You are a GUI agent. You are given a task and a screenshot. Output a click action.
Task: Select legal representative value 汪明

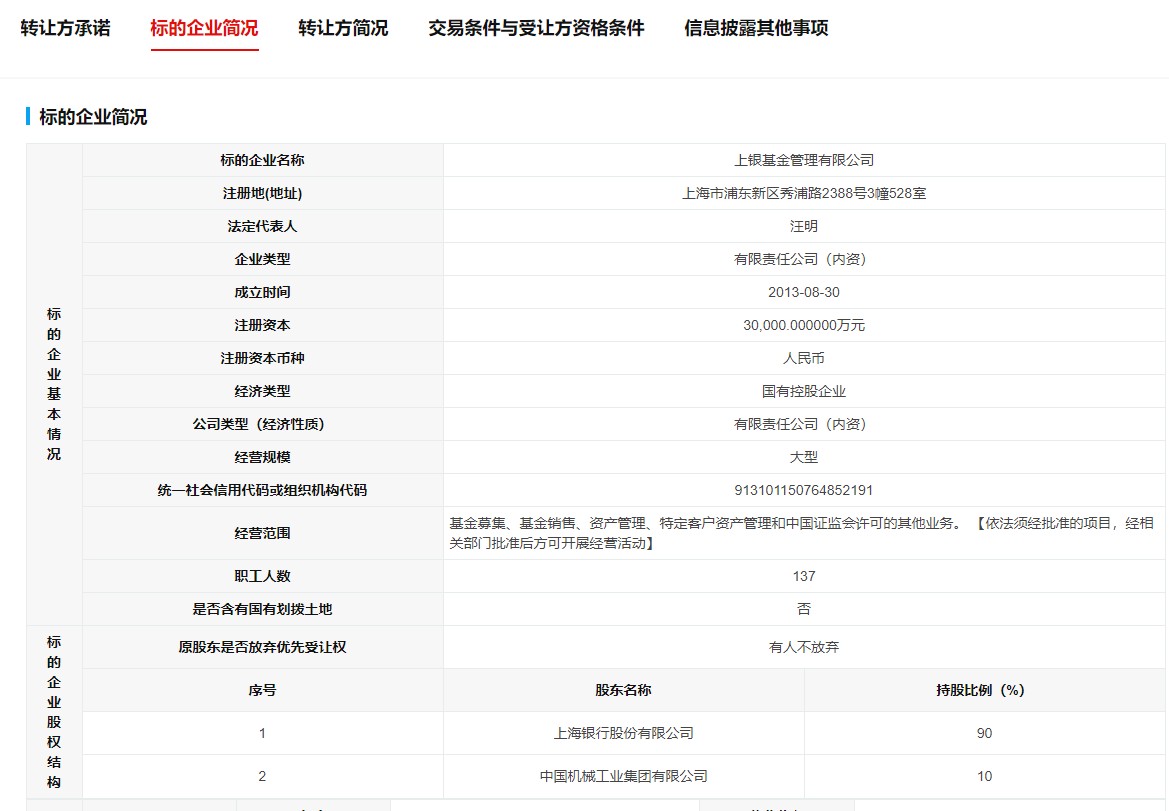pyautogui.click(x=804, y=226)
